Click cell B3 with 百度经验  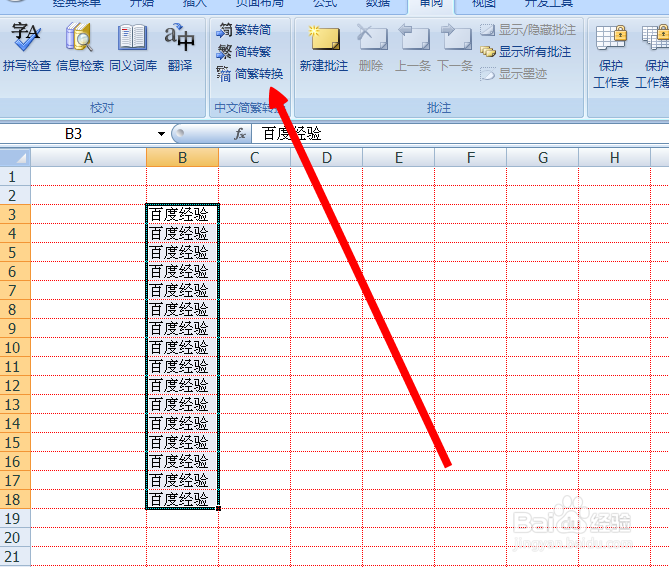(182, 214)
